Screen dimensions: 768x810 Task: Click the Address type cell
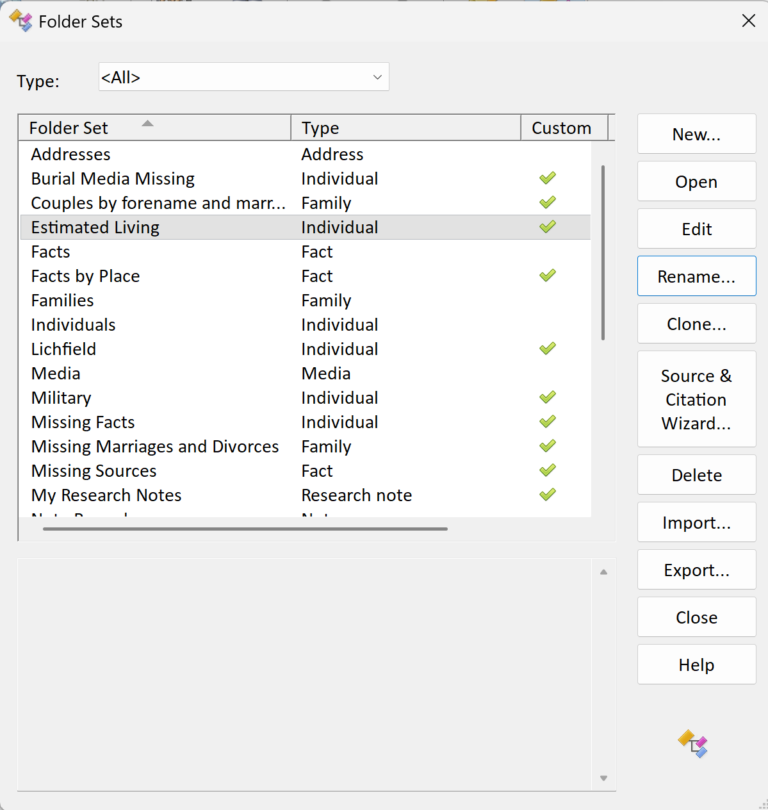pyautogui.click(x=332, y=154)
